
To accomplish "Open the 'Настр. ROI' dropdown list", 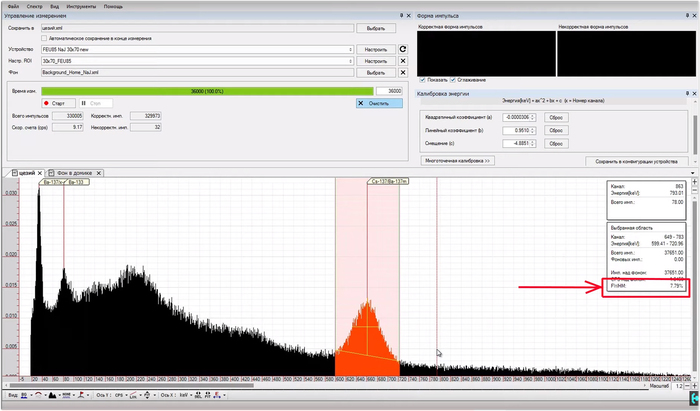I will point(351,60).
